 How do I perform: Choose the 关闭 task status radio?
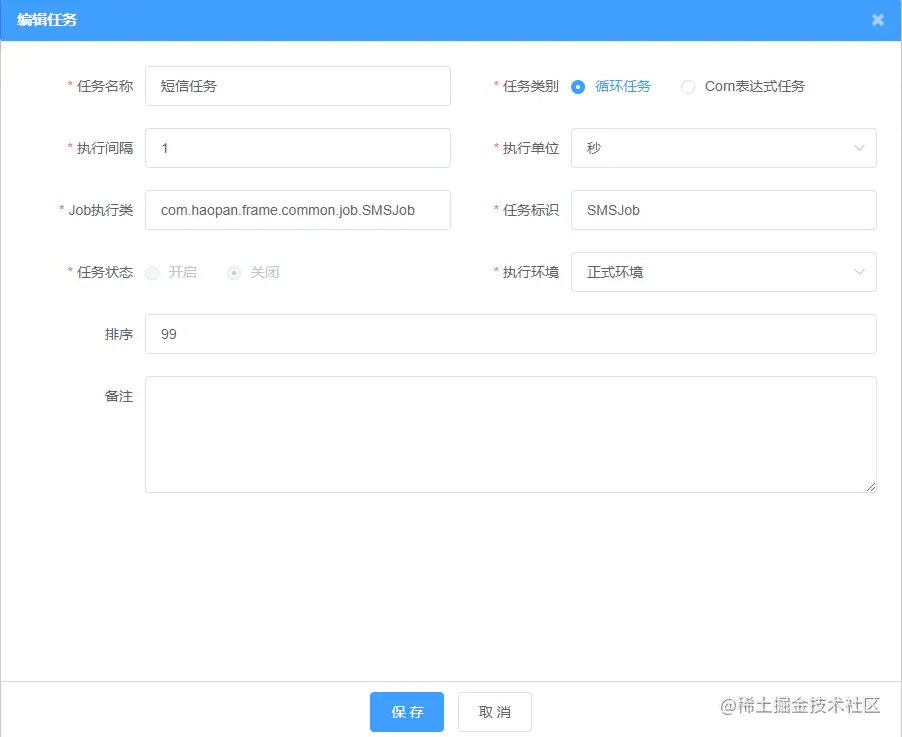tap(234, 273)
